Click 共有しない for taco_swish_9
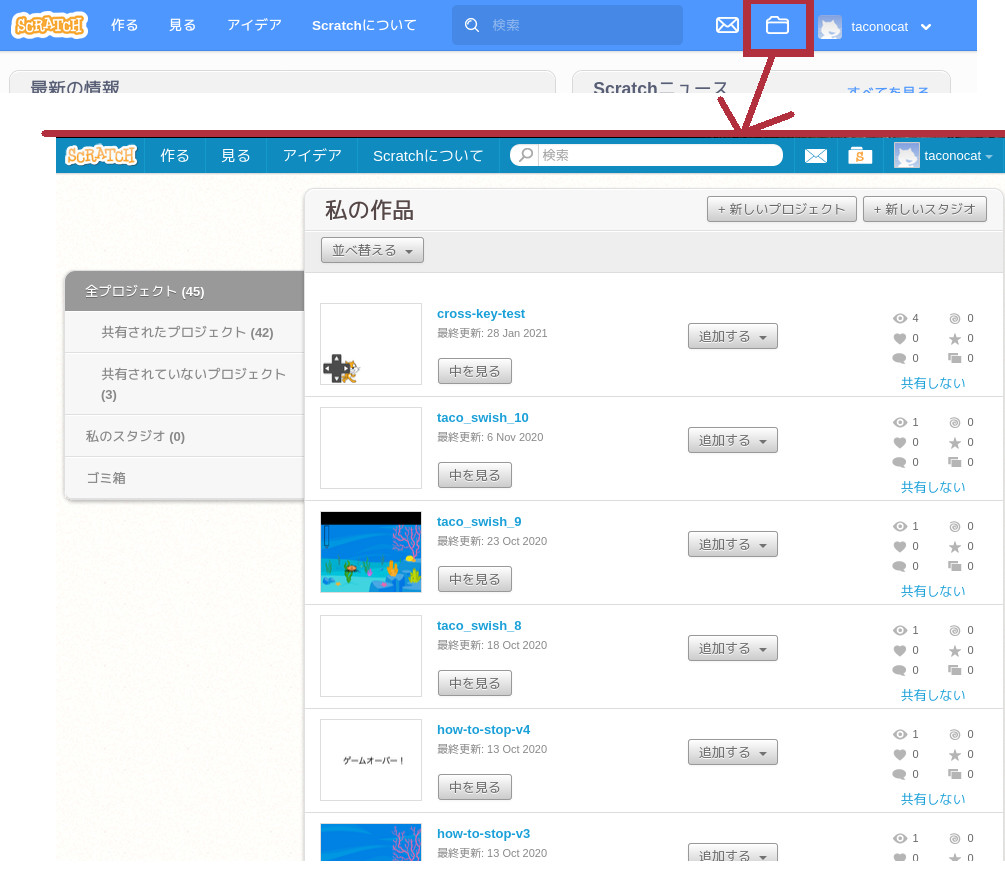1005x870 pixels. tap(933, 590)
